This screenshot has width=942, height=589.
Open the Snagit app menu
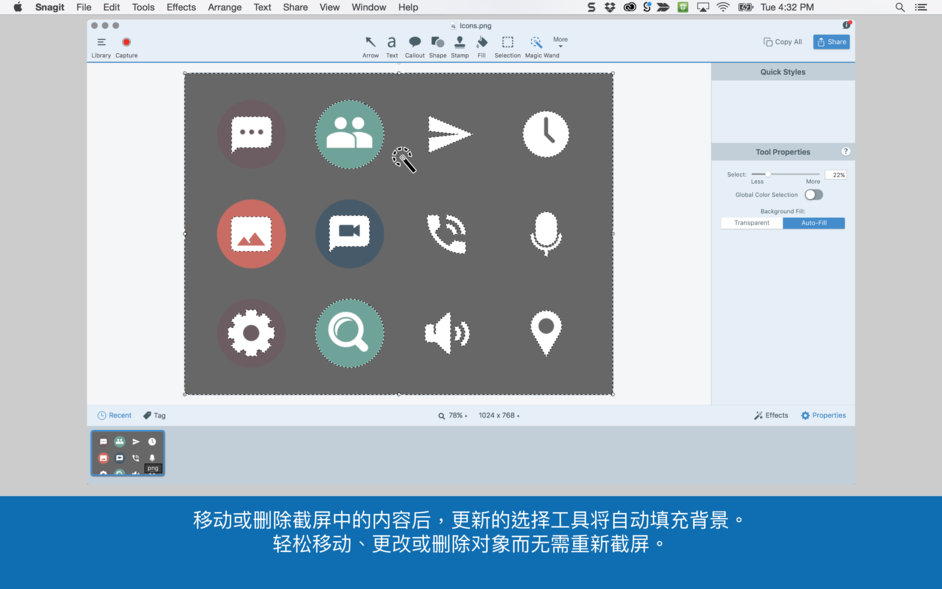coord(50,7)
